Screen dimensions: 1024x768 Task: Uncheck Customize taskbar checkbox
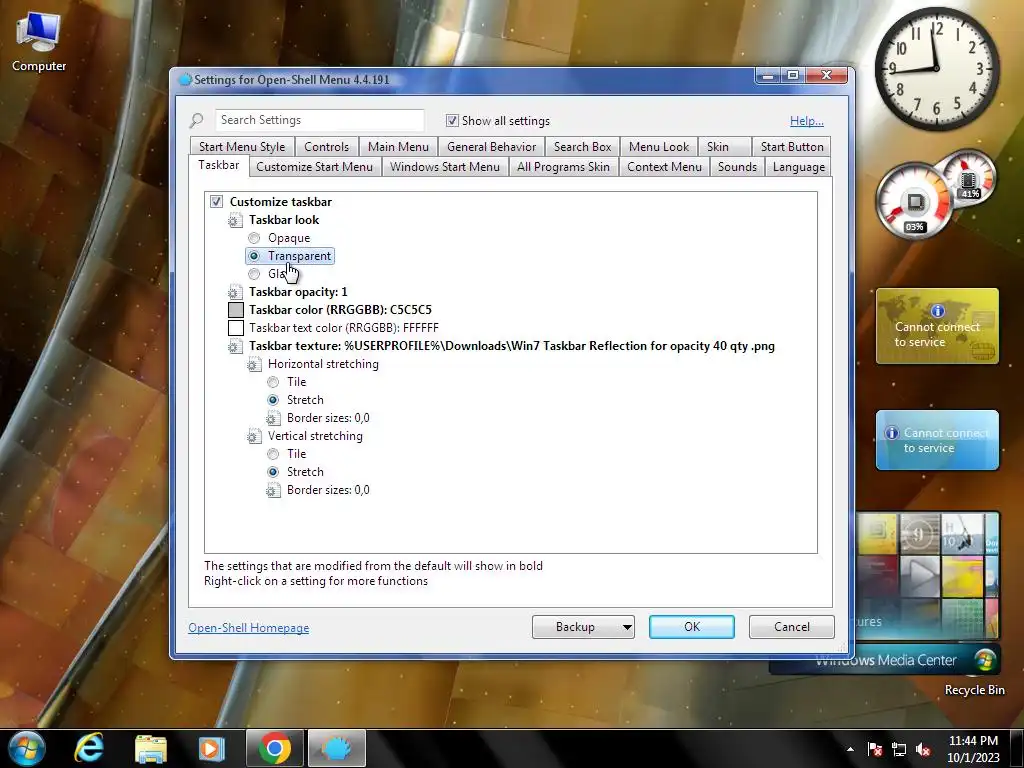coord(216,202)
